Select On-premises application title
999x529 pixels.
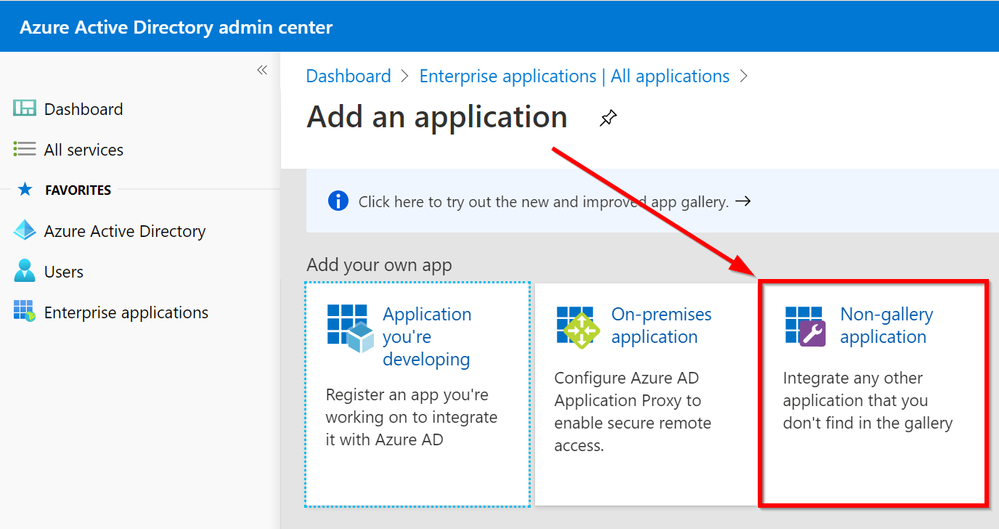(661, 326)
